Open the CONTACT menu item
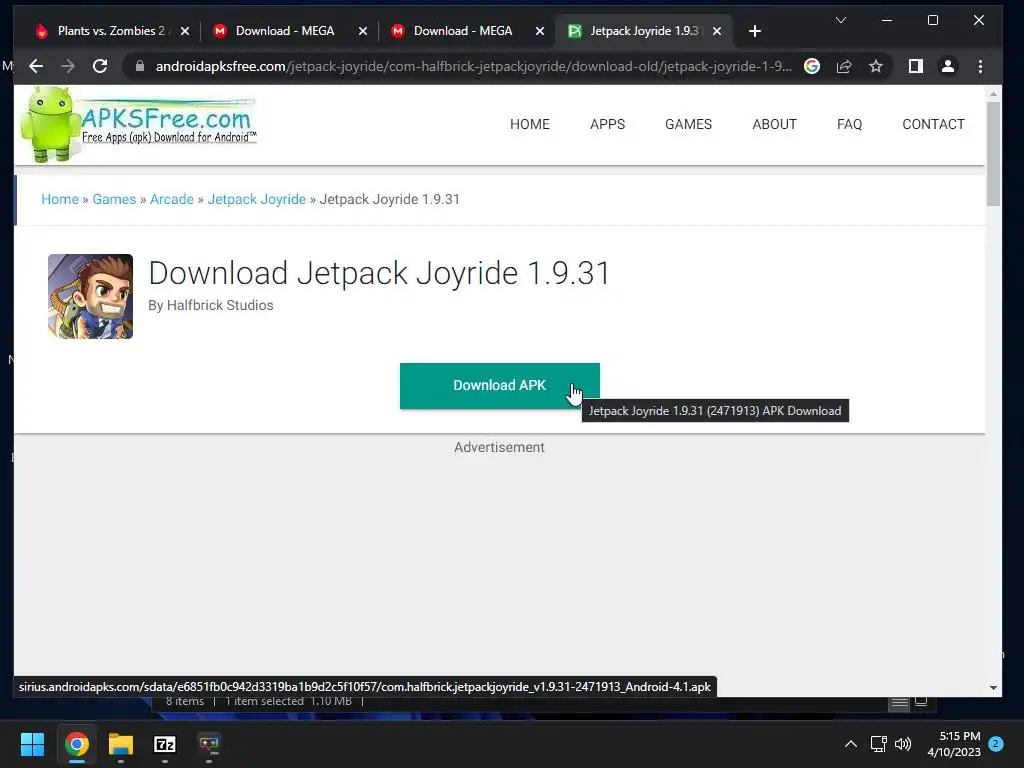Viewport: 1024px width, 768px height. [933, 124]
